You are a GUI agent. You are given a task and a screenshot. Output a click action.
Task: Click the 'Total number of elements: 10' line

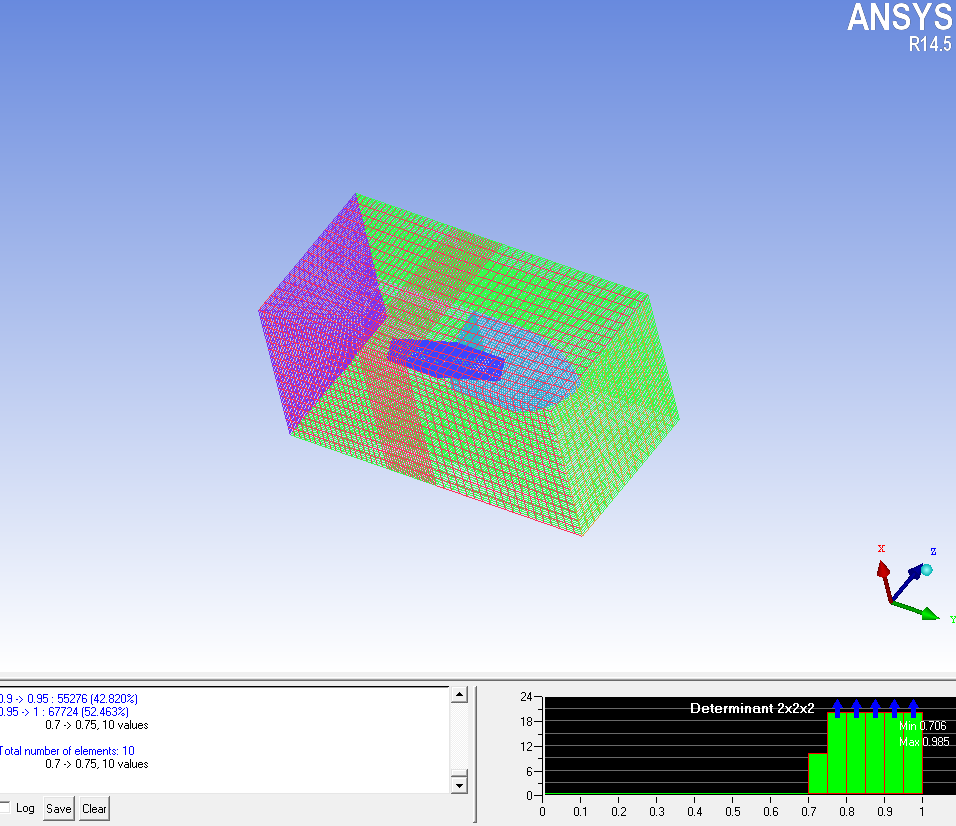(67, 751)
